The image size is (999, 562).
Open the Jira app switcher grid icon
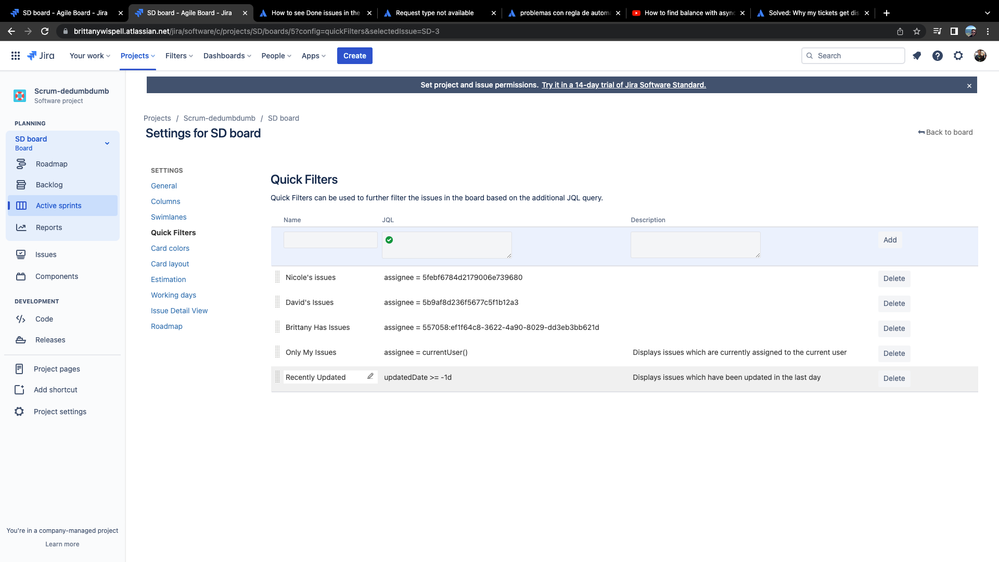click(15, 55)
